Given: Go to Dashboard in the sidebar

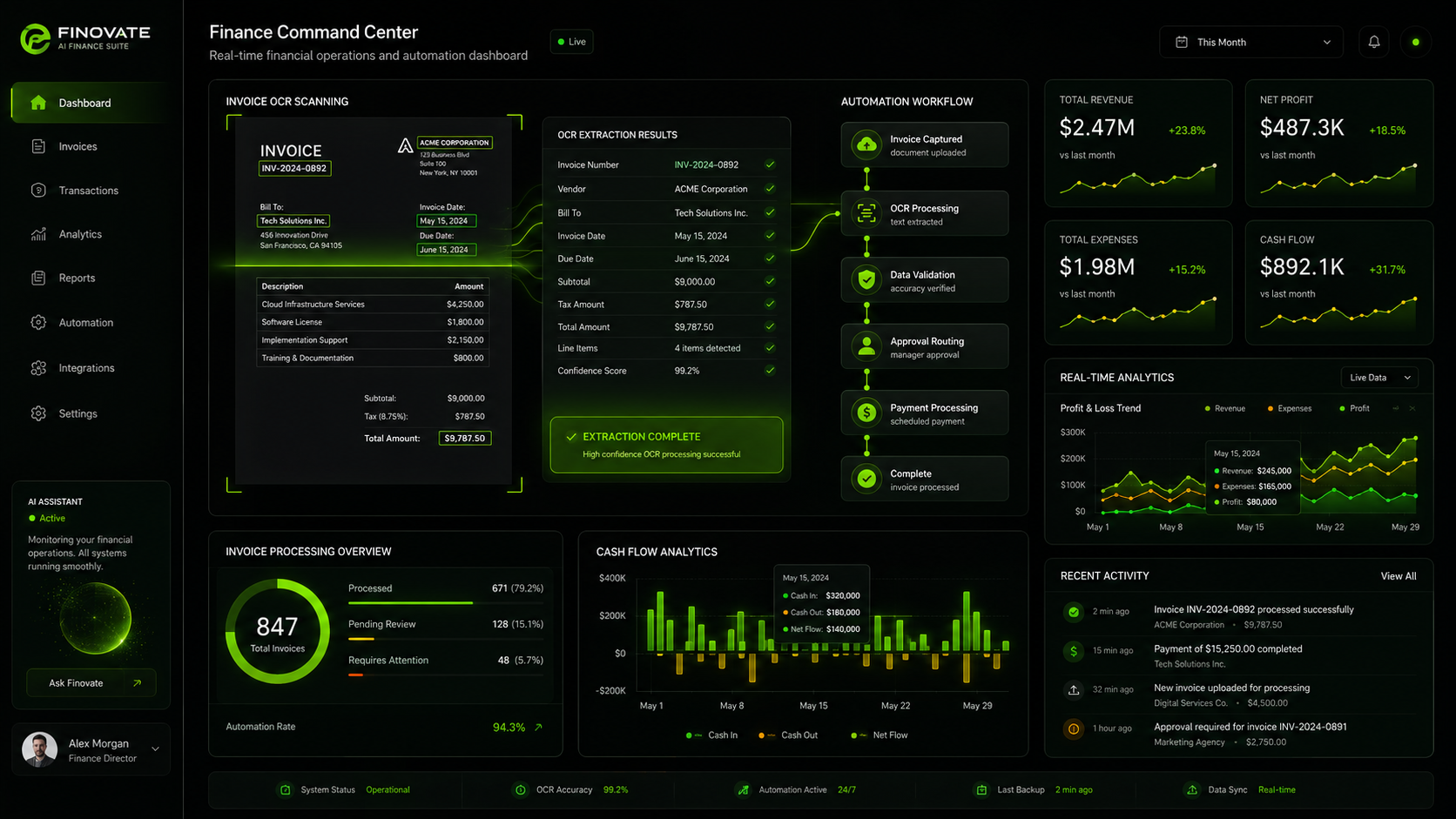Looking at the screenshot, I should [91, 103].
